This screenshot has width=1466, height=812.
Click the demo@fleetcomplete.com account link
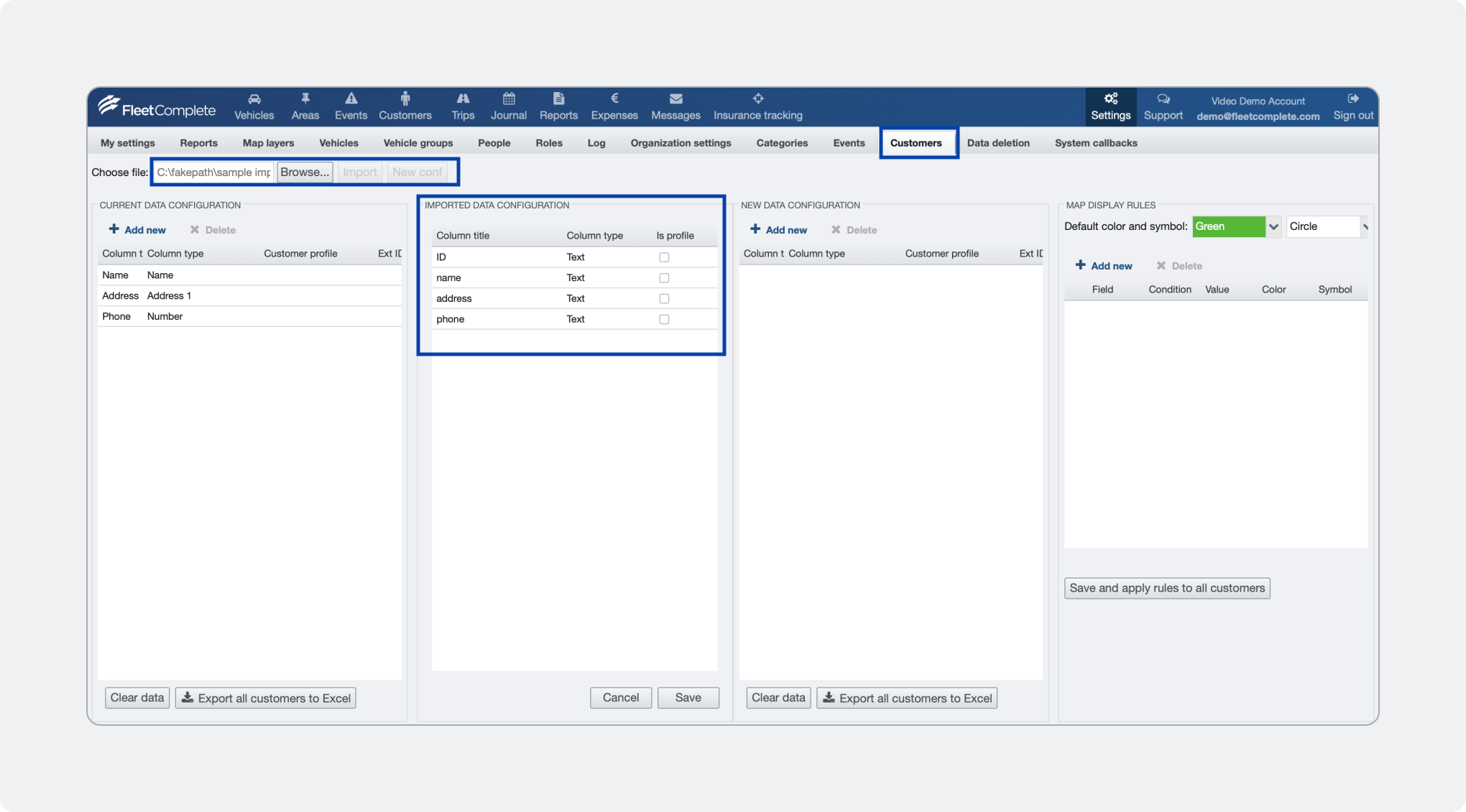pyautogui.click(x=1258, y=116)
